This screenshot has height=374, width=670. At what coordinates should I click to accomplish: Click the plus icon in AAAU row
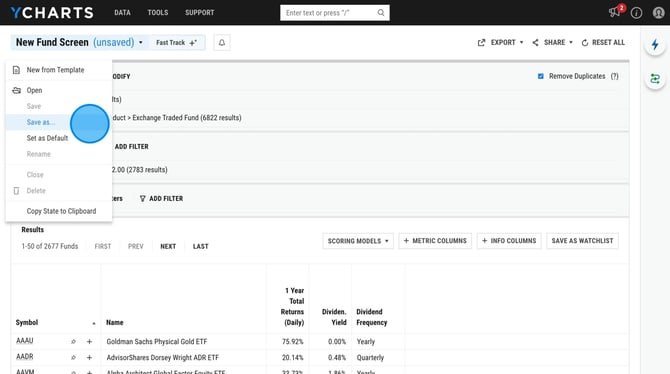click(89, 342)
